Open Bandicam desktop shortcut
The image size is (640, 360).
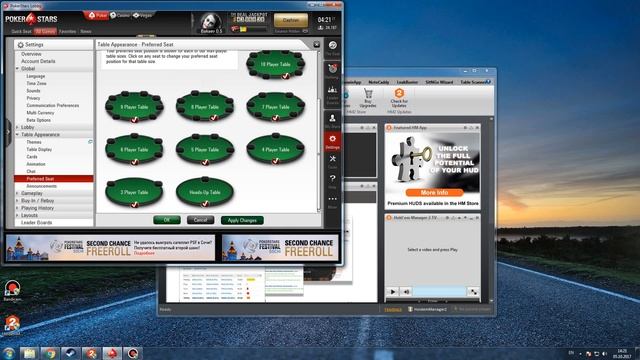(x=12, y=291)
